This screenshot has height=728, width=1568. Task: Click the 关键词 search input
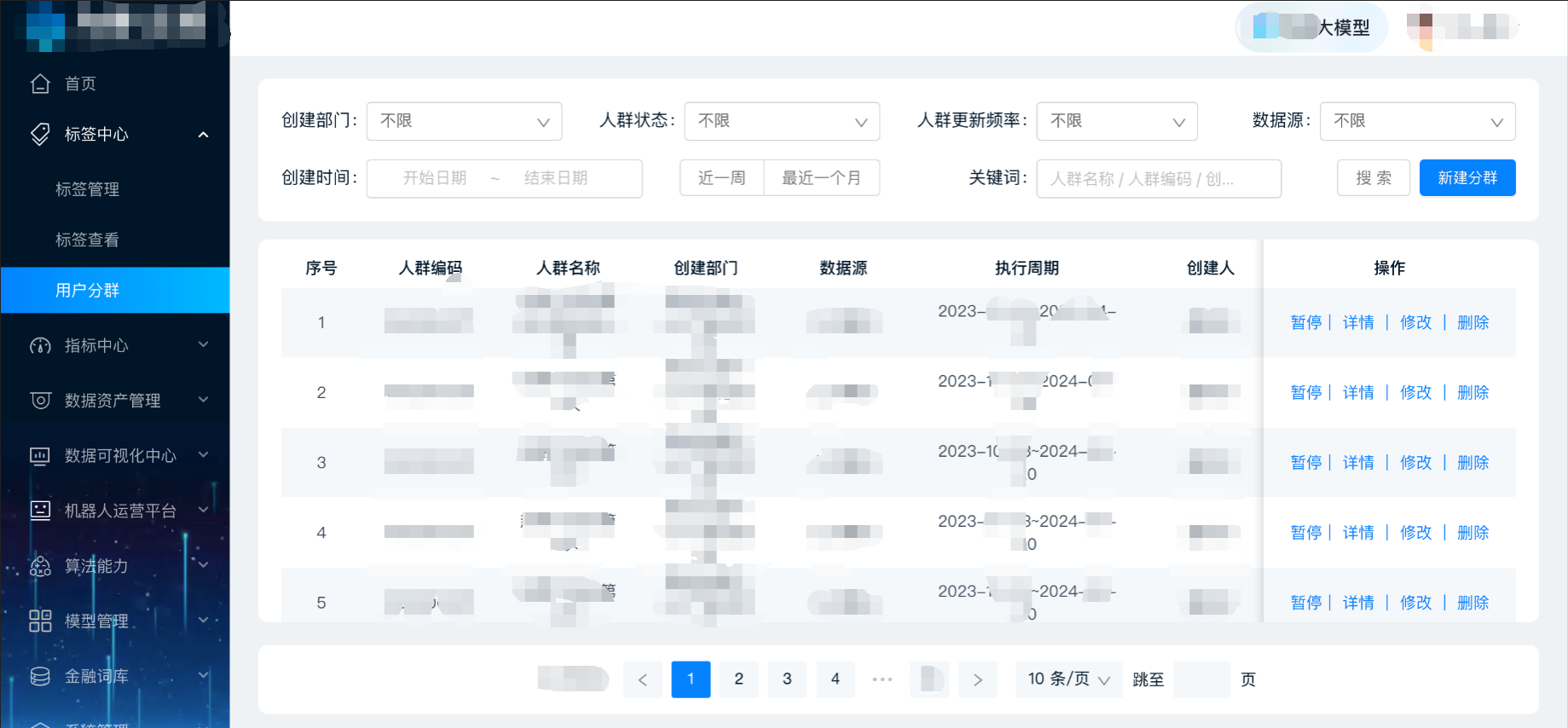click(1159, 178)
